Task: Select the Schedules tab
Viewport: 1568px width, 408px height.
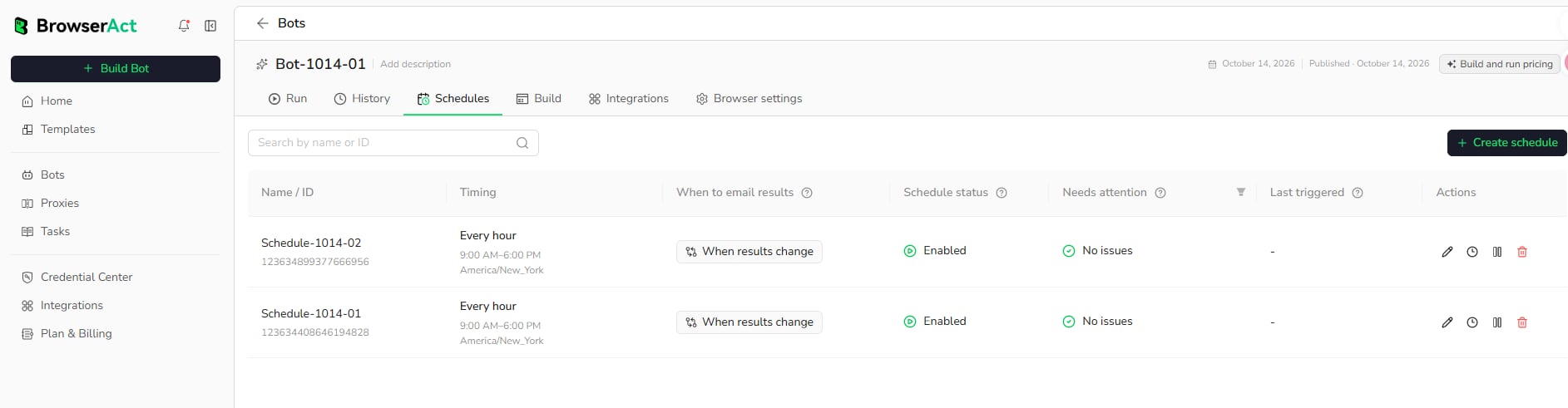Action: pos(453,98)
